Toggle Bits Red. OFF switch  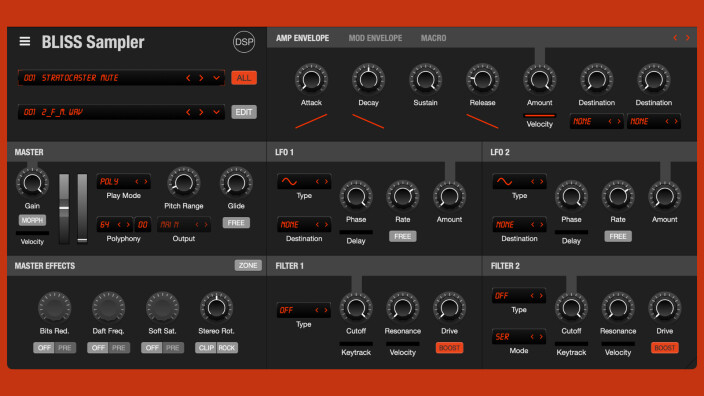[x=44, y=348]
